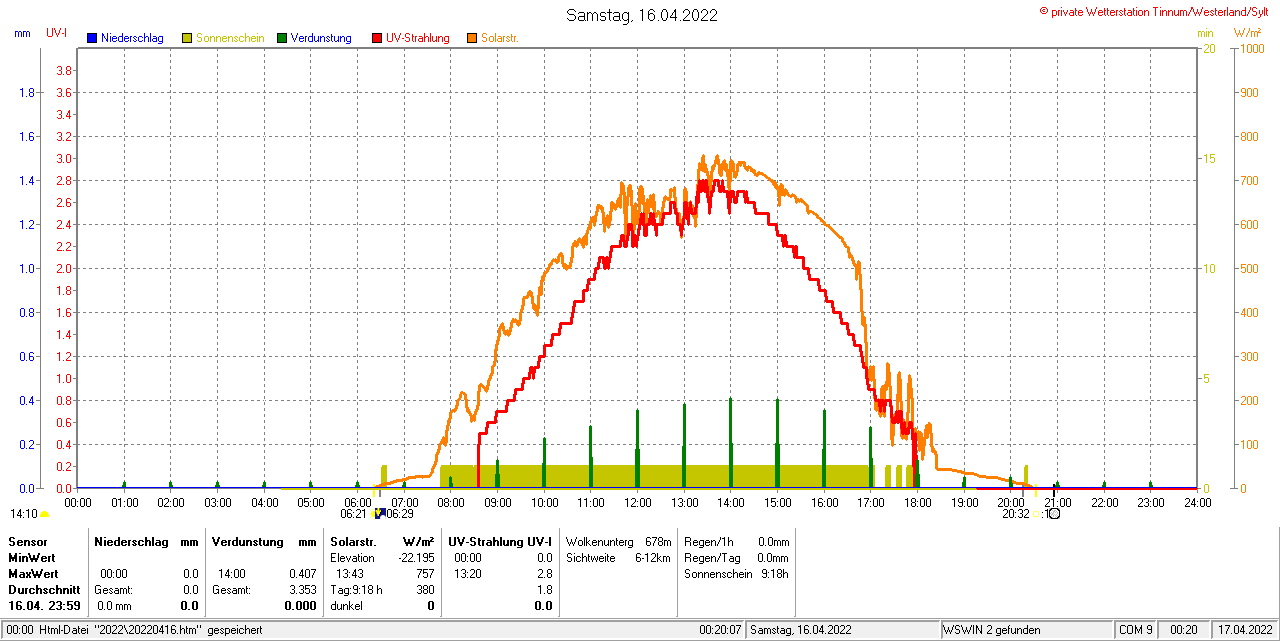Click the title Samstag, 16.04.2022
Viewport: 1280px width, 641px height.
tap(641, 15)
